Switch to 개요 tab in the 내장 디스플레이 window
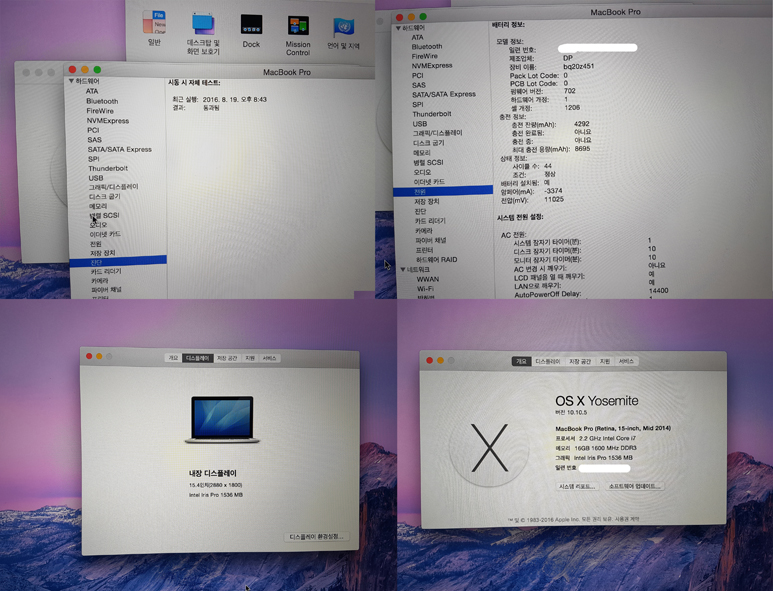The height and width of the screenshot is (591, 773). coord(173,358)
